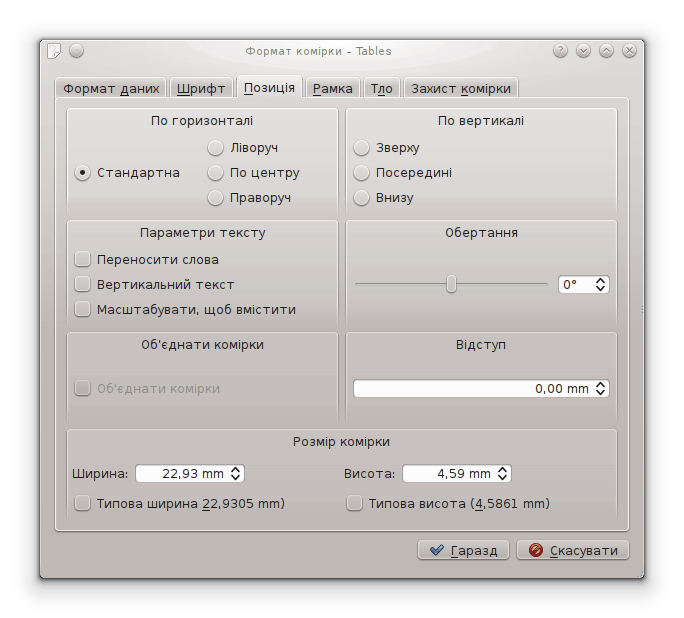This screenshot has width=684, height=618.
Task: Click the Відступ value input field
Action: 470,389
